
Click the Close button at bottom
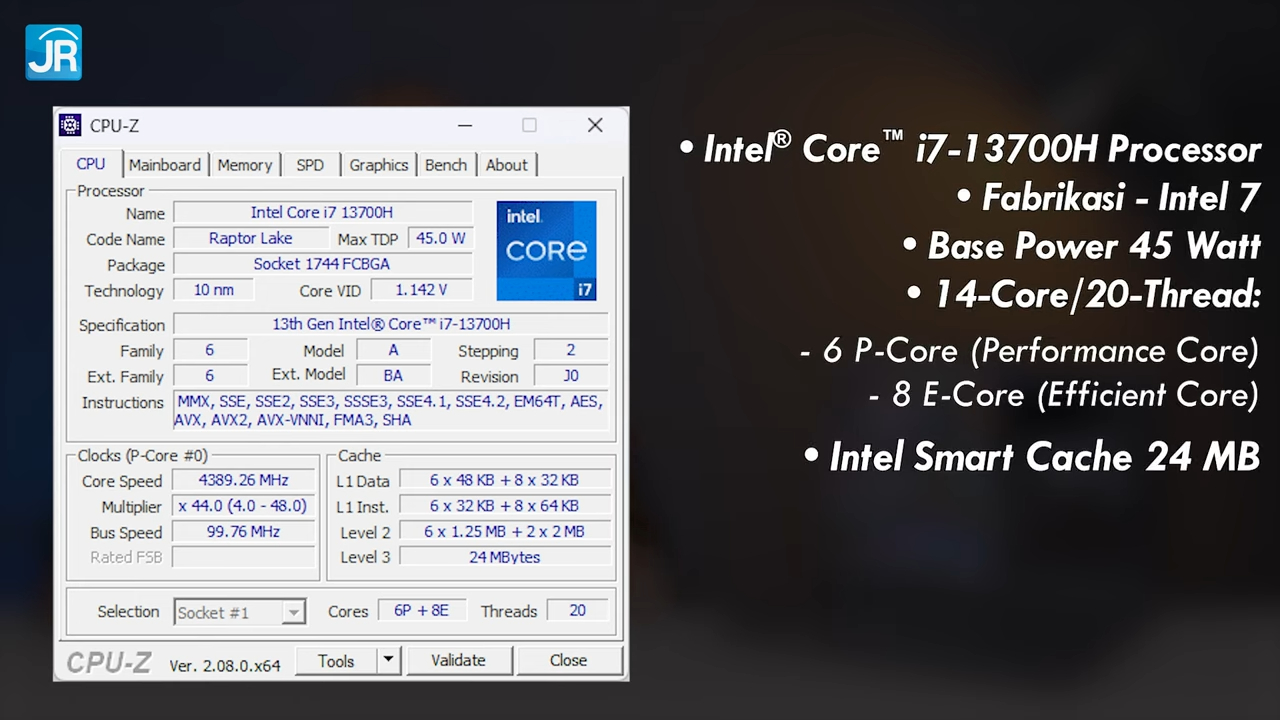point(568,661)
